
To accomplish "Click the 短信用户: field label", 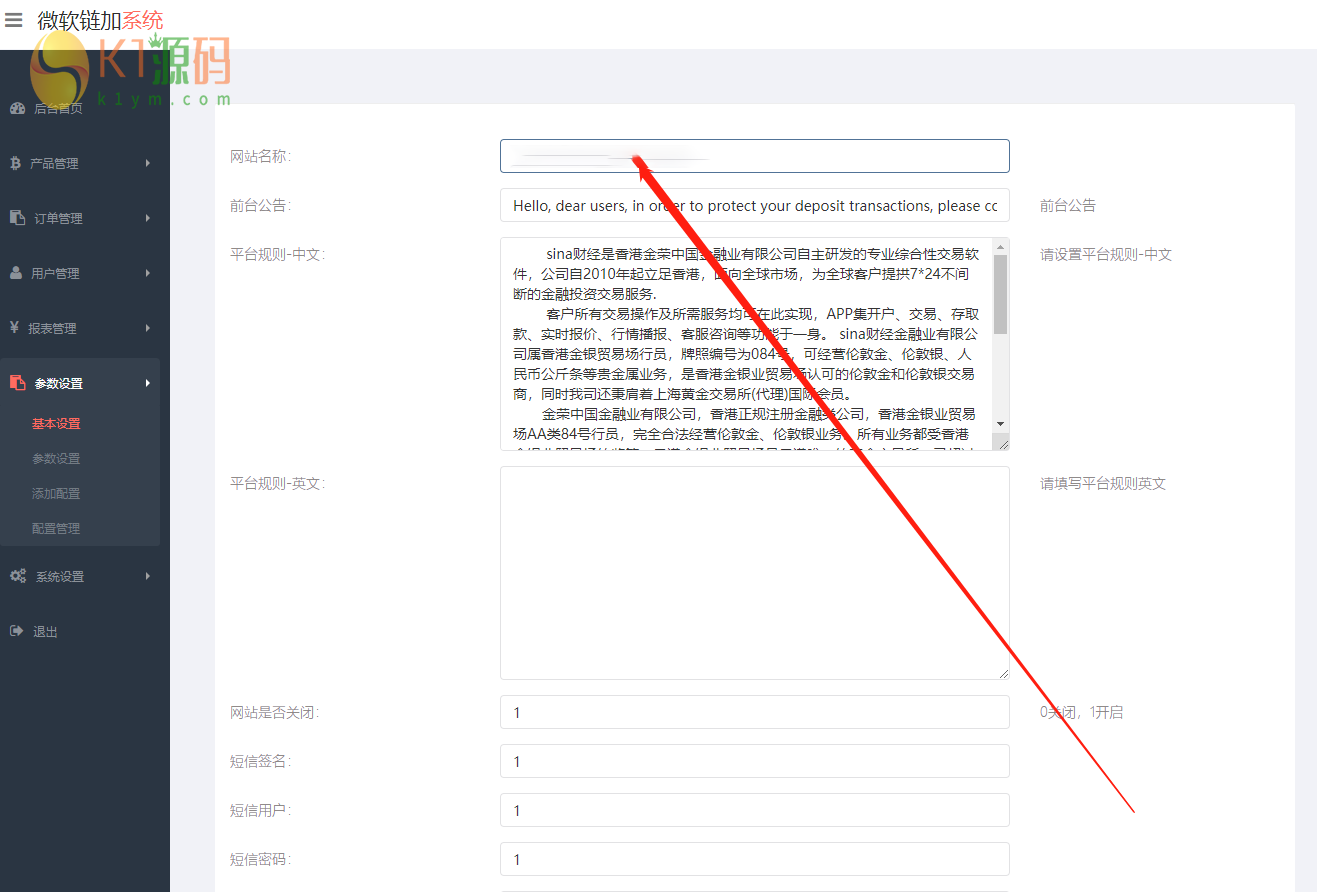I will click(260, 810).
